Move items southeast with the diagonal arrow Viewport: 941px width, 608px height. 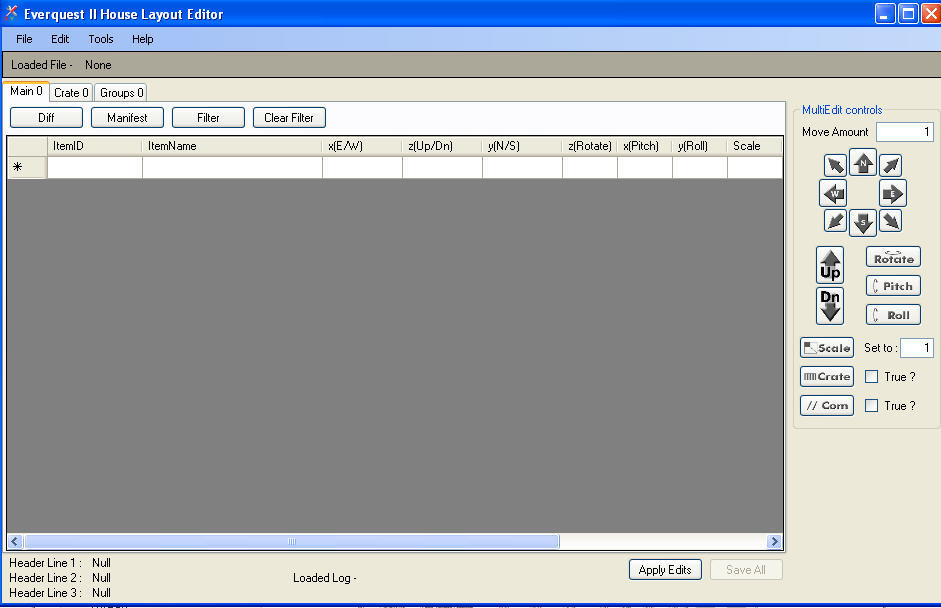pos(891,221)
